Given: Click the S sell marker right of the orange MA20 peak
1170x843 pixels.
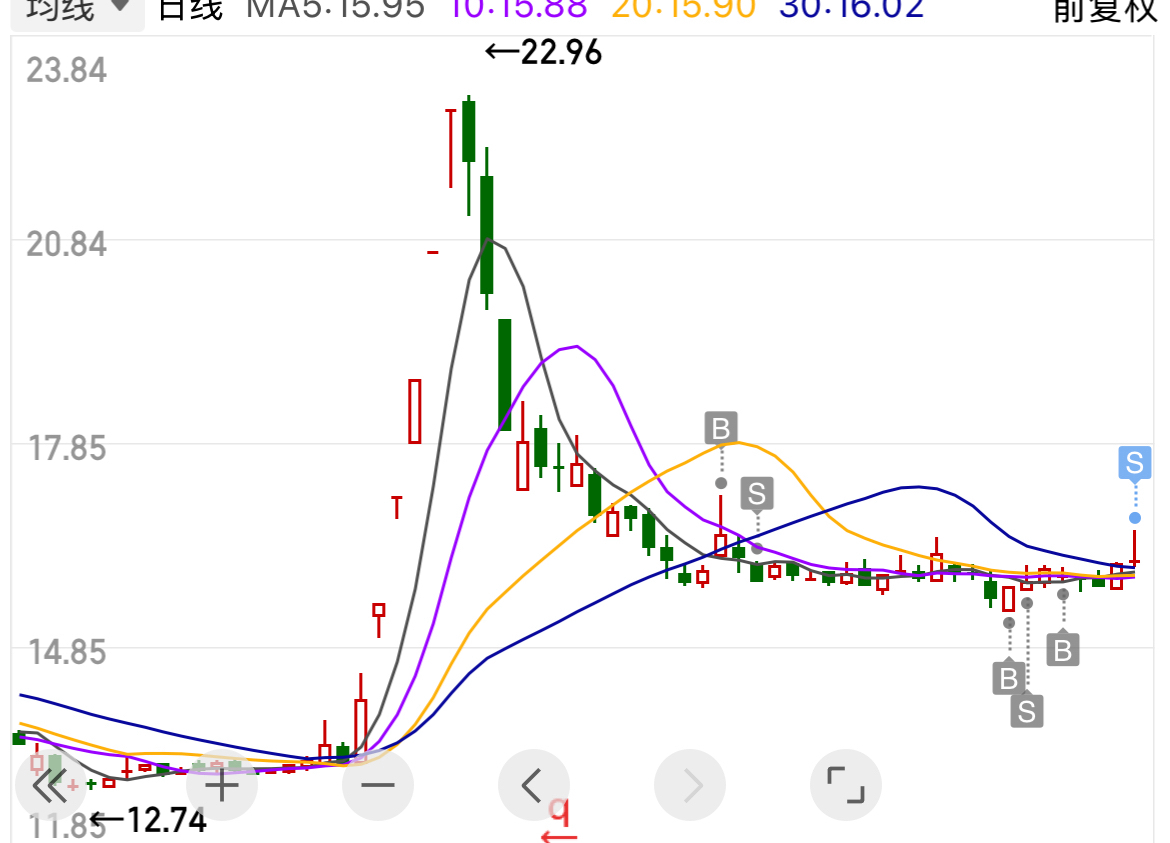Looking at the screenshot, I should click(757, 494).
